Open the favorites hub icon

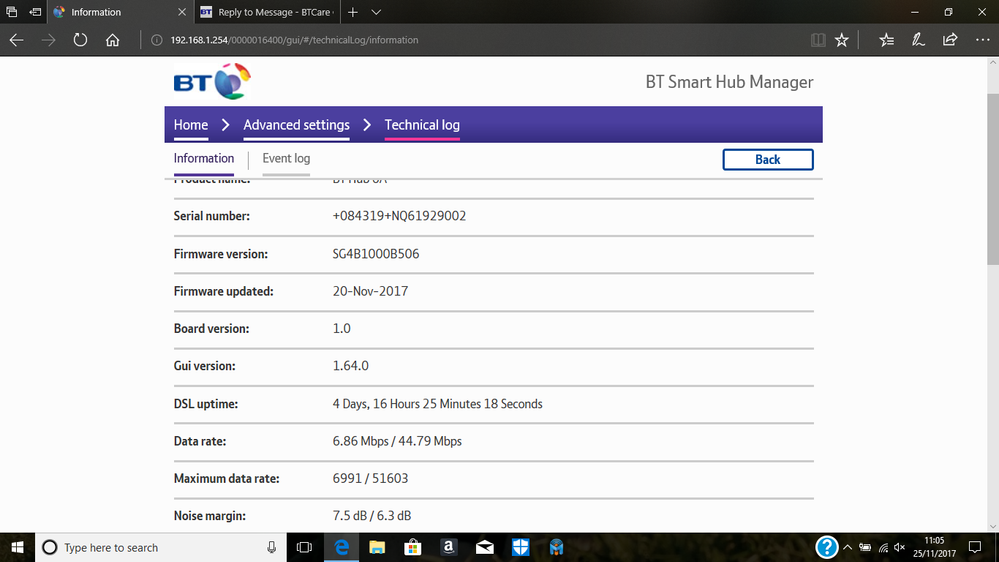pos(886,40)
